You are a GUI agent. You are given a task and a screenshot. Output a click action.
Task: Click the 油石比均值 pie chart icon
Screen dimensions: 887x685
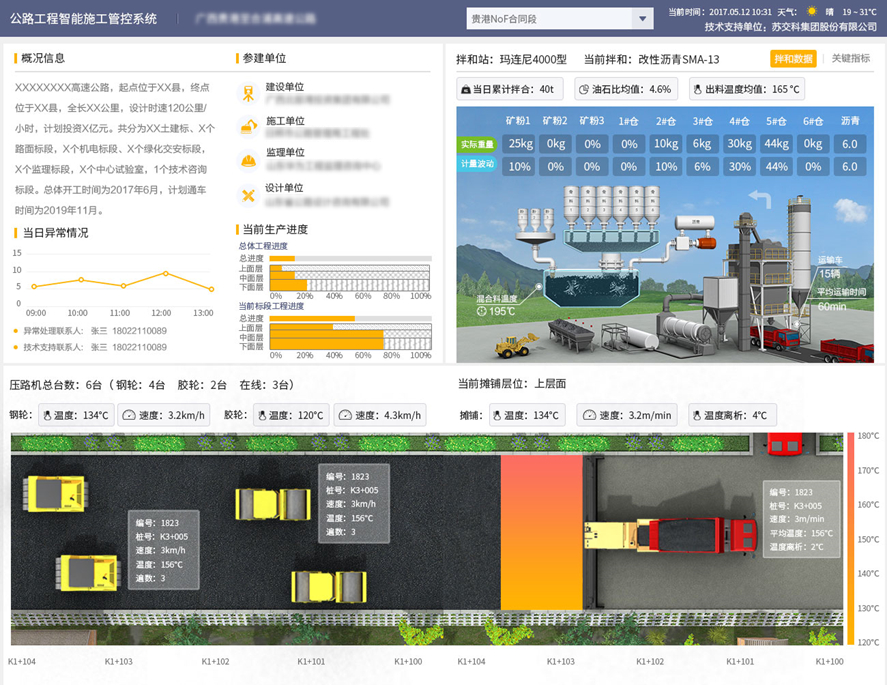584,90
